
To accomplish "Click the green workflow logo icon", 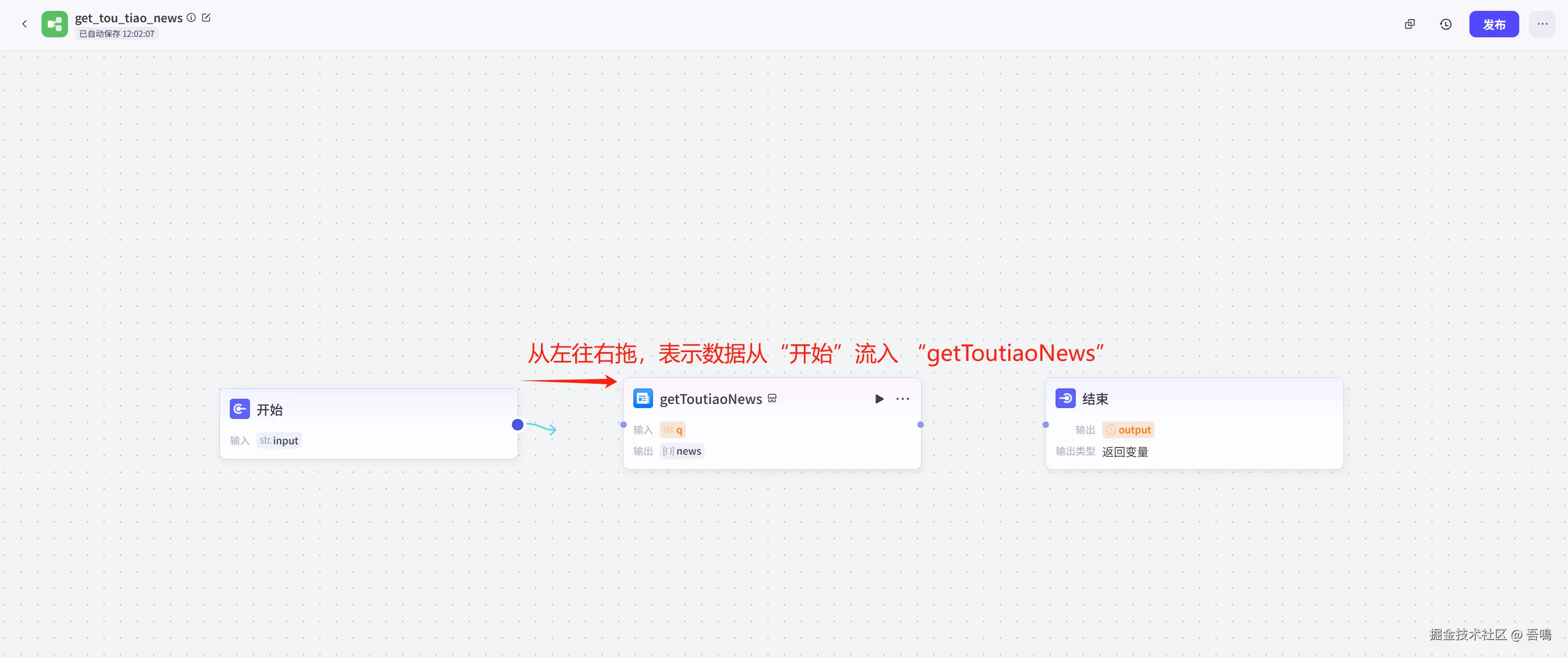I will click(x=55, y=24).
